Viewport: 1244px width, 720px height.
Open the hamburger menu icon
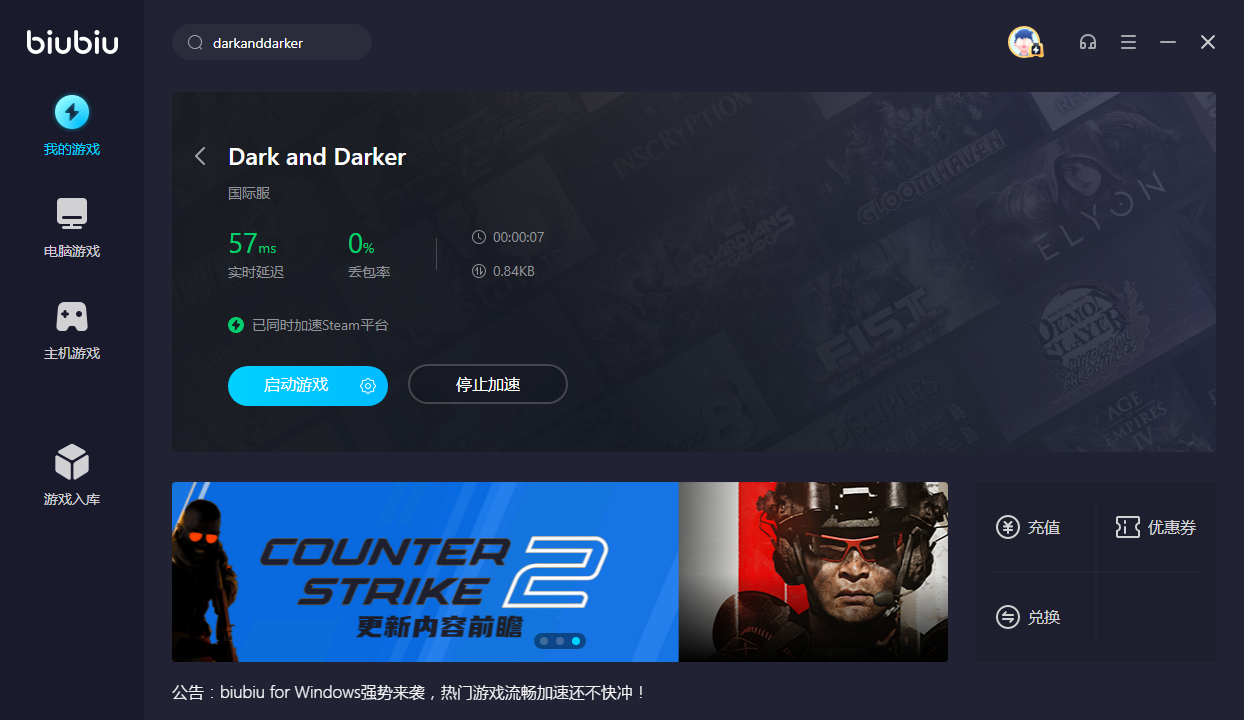(x=1128, y=42)
